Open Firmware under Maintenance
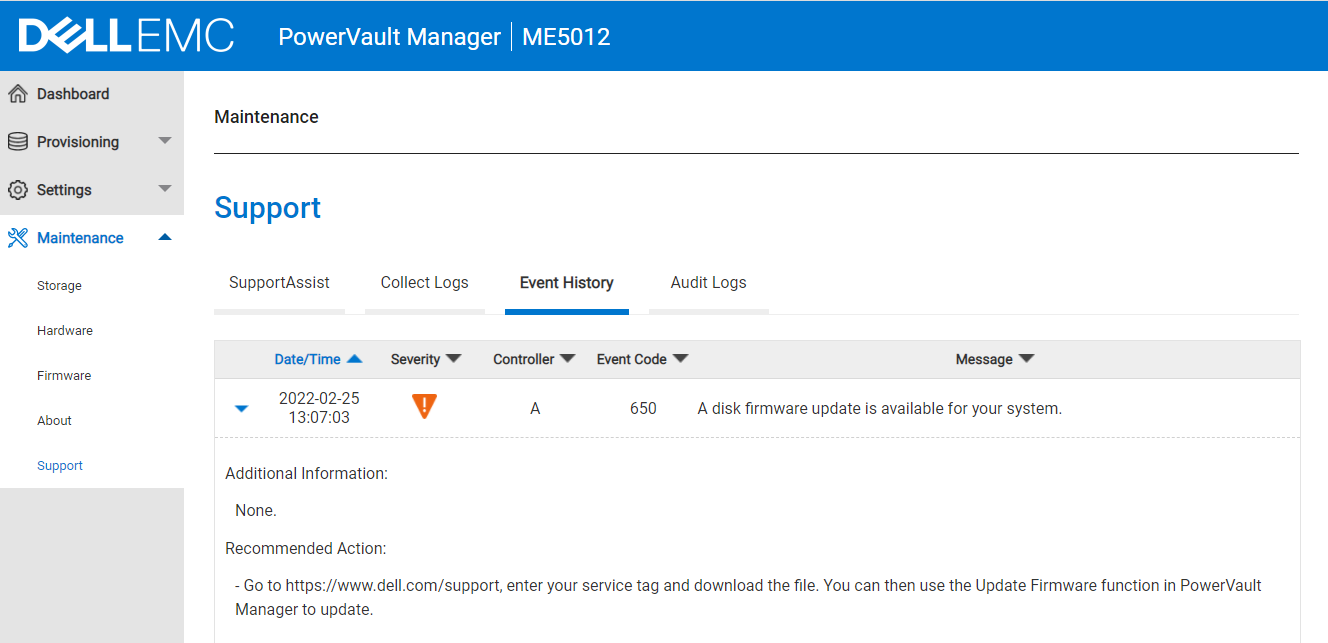Screen dimensions: 1328x643 (64, 376)
